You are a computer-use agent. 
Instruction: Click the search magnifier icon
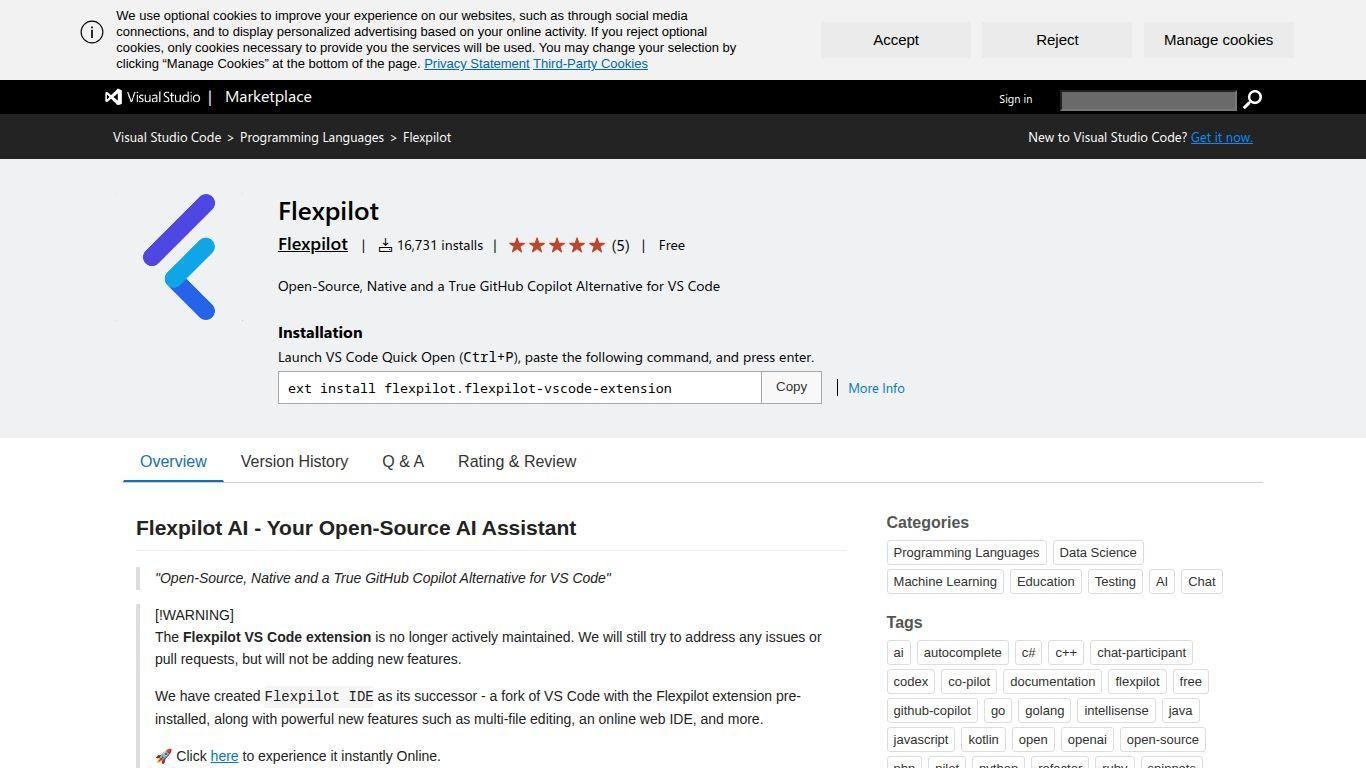(1252, 99)
